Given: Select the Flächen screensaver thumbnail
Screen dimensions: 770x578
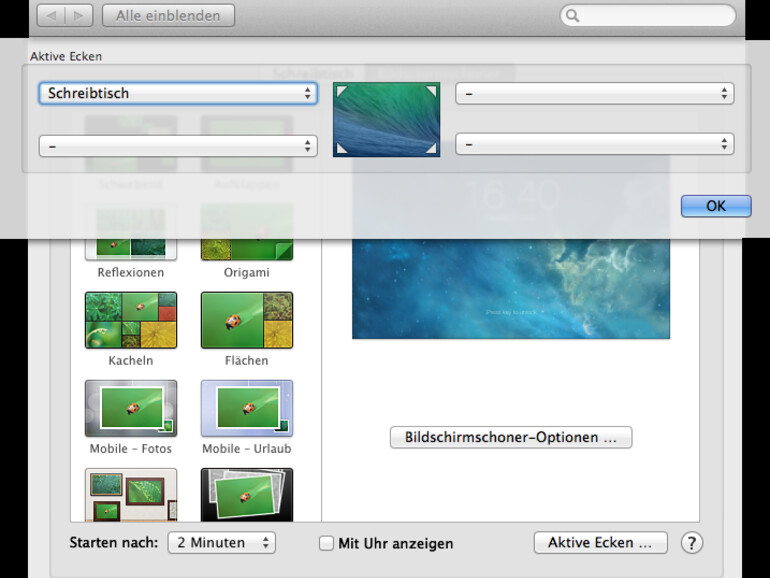Looking at the screenshot, I should (x=247, y=320).
